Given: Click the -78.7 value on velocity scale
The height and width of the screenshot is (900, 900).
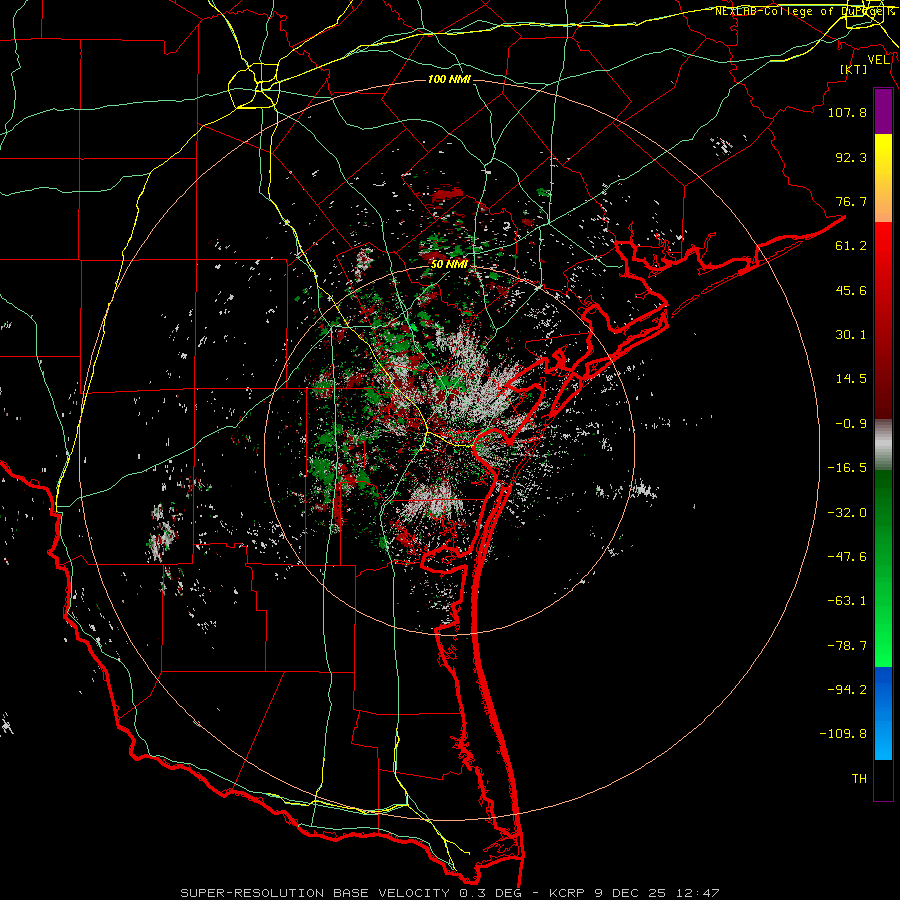Looking at the screenshot, I should (x=847, y=646).
